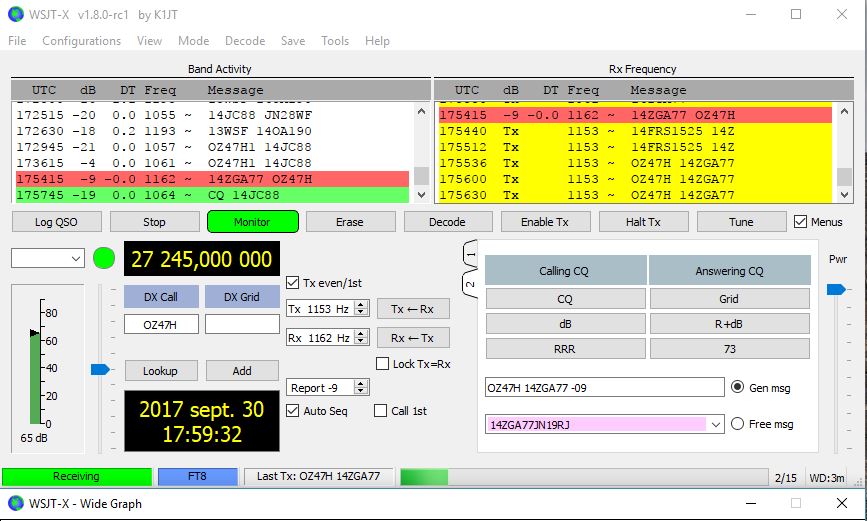Click Rx Frequency scrollbar down arrow

click(844, 195)
